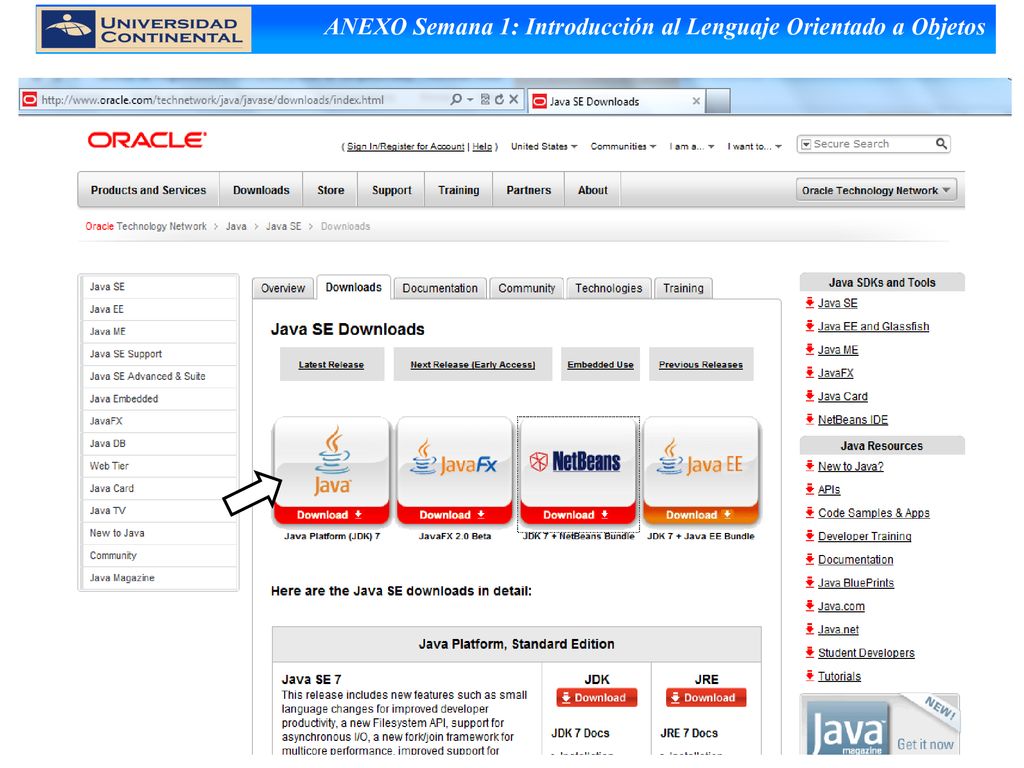The image size is (1024, 768).
Task: Click the Java SE breadcrumb link
Action: coord(283,226)
